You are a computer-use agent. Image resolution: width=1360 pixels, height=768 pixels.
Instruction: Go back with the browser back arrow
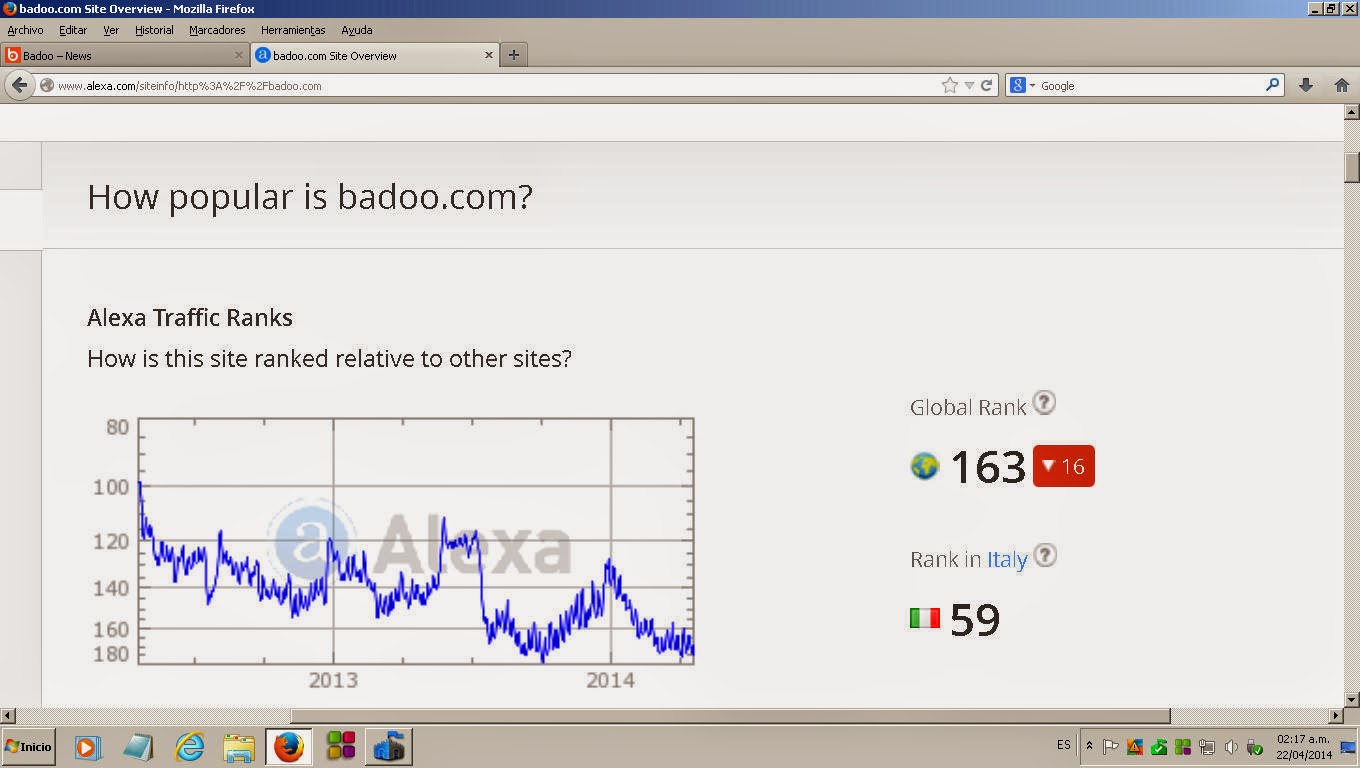tap(20, 85)
